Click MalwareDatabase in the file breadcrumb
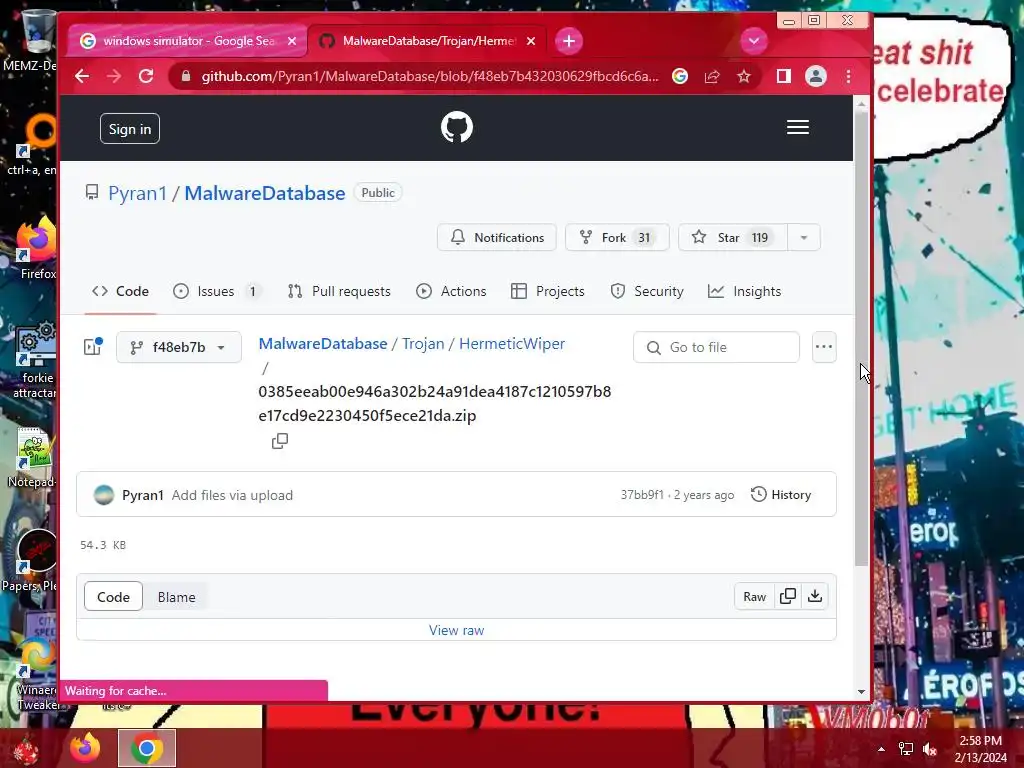The image size is (1024, 768). point(323,344)
